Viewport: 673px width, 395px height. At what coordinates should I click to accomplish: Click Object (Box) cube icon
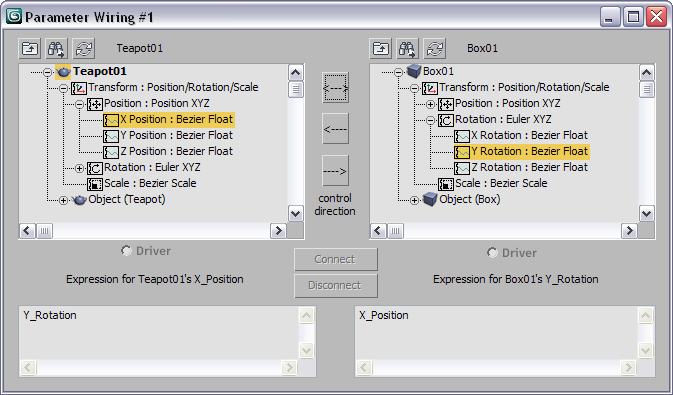(430, 199)
